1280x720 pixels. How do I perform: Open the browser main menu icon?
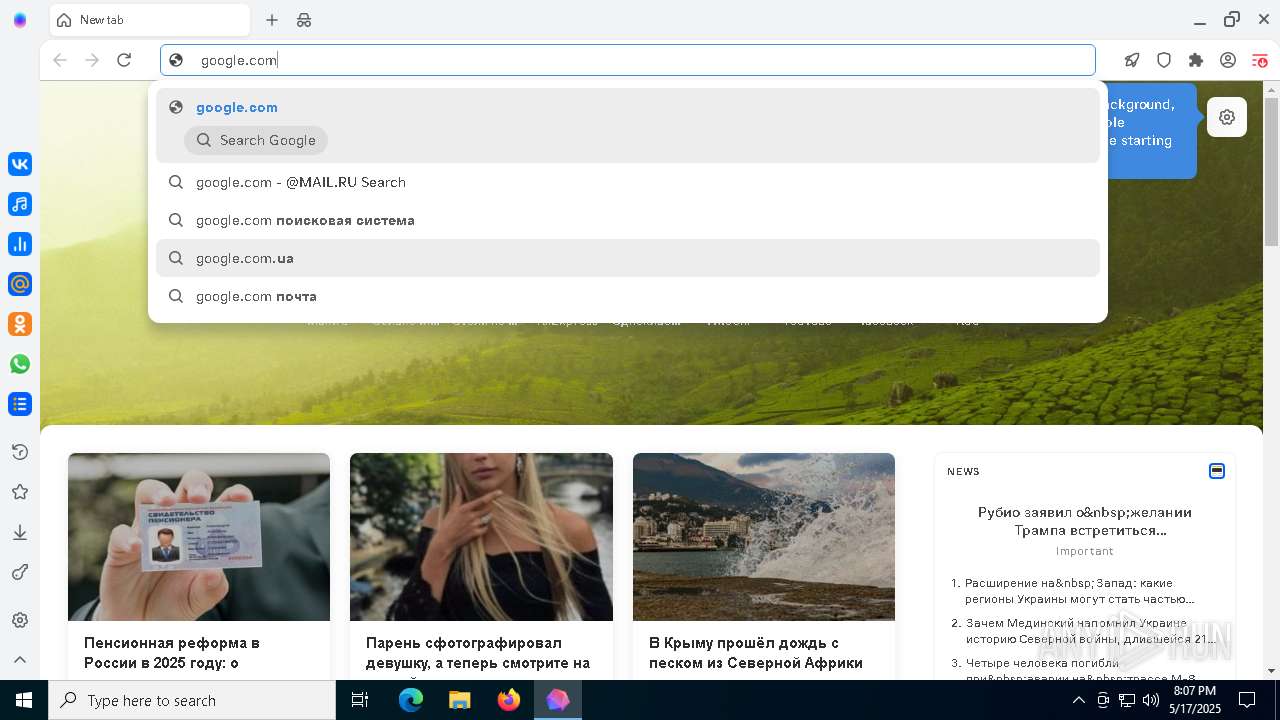(1259, 60)
